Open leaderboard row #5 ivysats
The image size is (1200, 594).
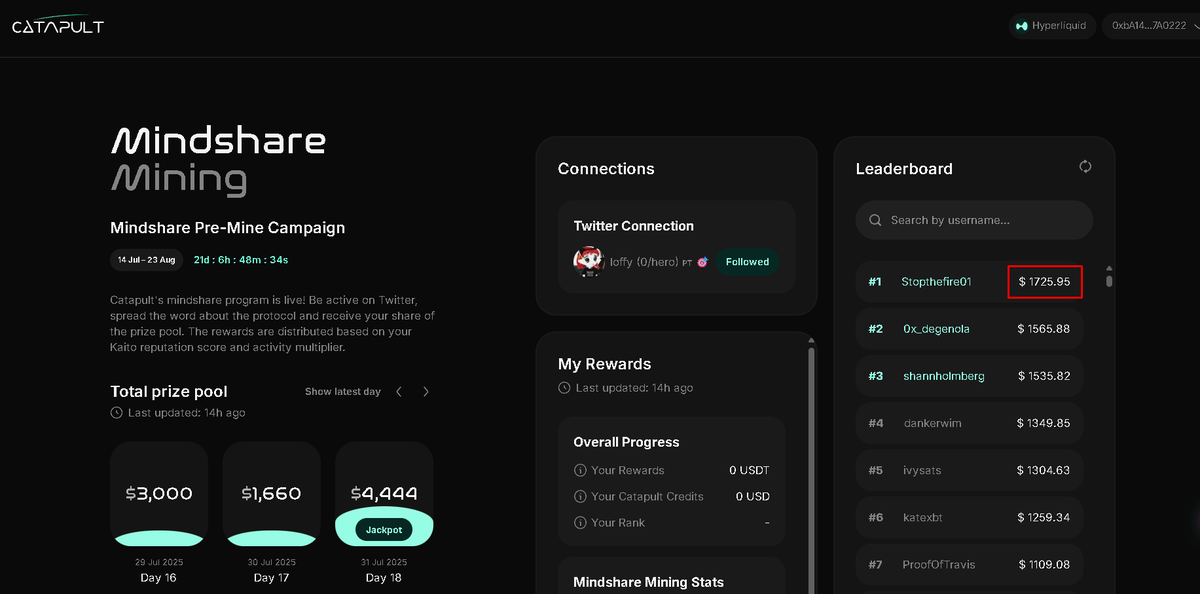(969, 470)
